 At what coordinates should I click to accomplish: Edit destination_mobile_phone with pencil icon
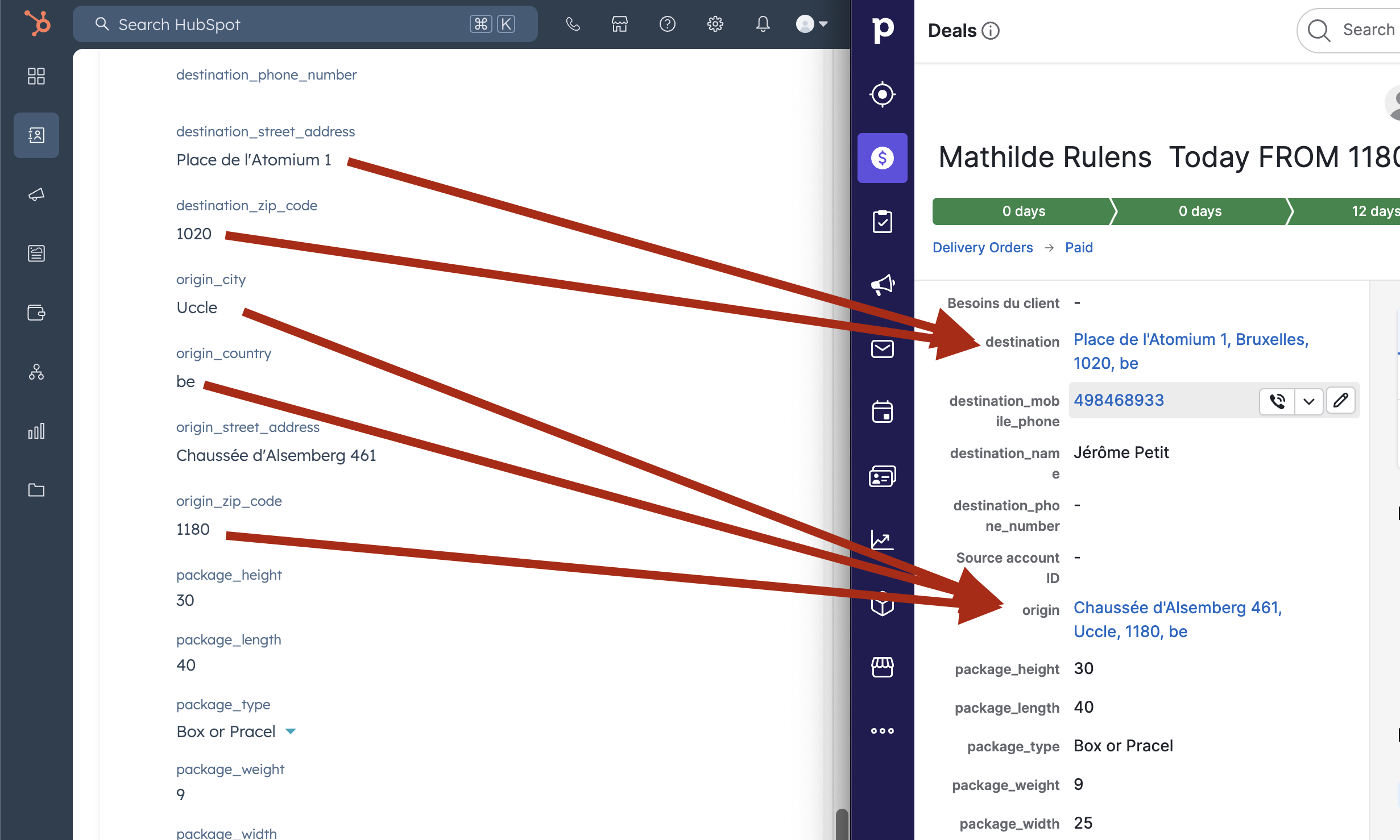tap(1340, 401)
